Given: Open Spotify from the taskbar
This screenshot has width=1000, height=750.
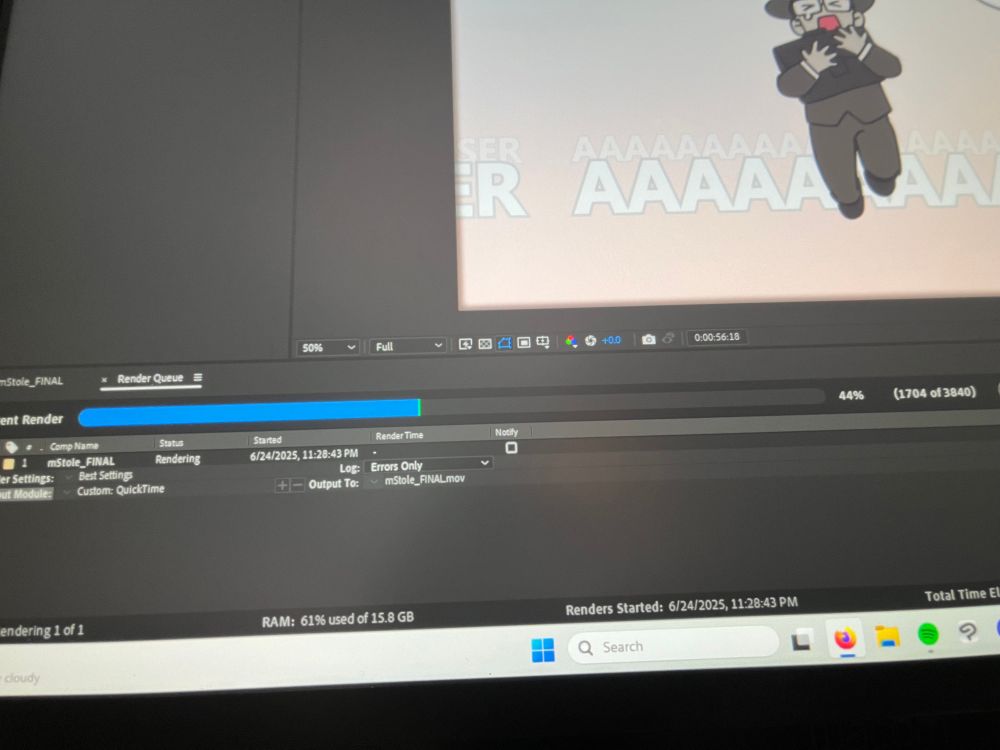Looking at the screenshot, I should coord(929,634).
